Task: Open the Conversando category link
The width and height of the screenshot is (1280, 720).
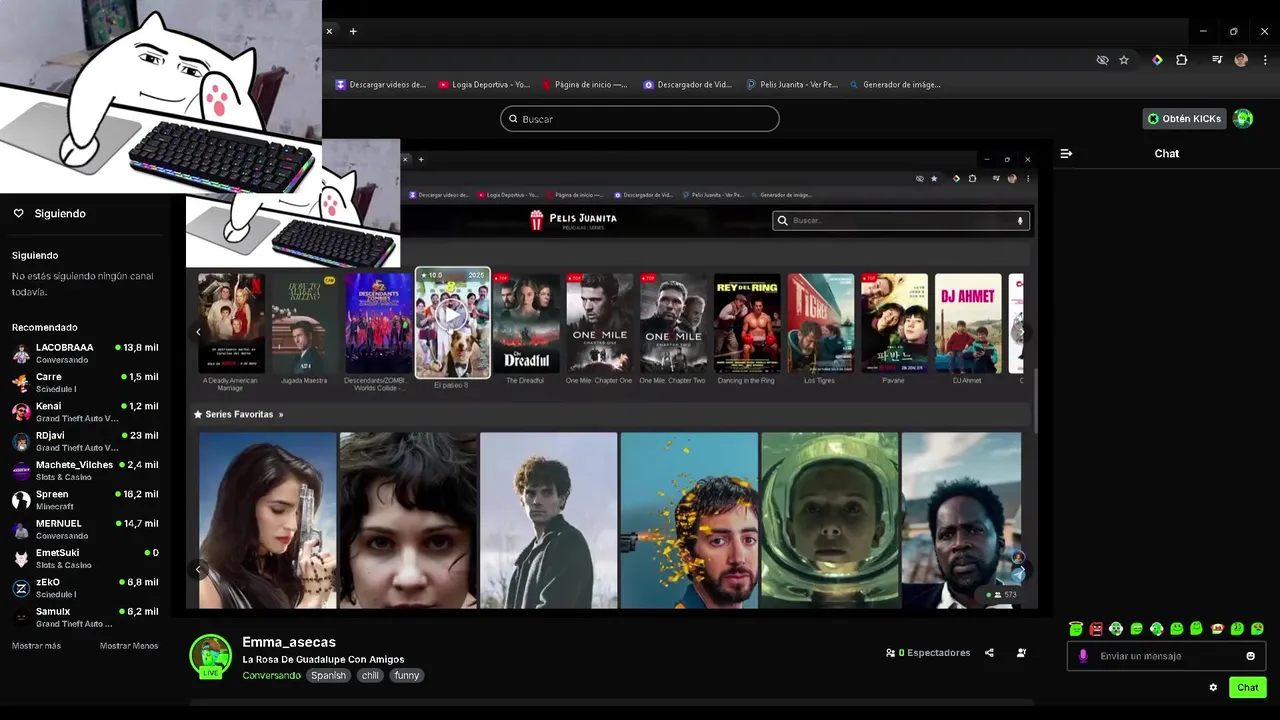Action: (x=271, y=676)
